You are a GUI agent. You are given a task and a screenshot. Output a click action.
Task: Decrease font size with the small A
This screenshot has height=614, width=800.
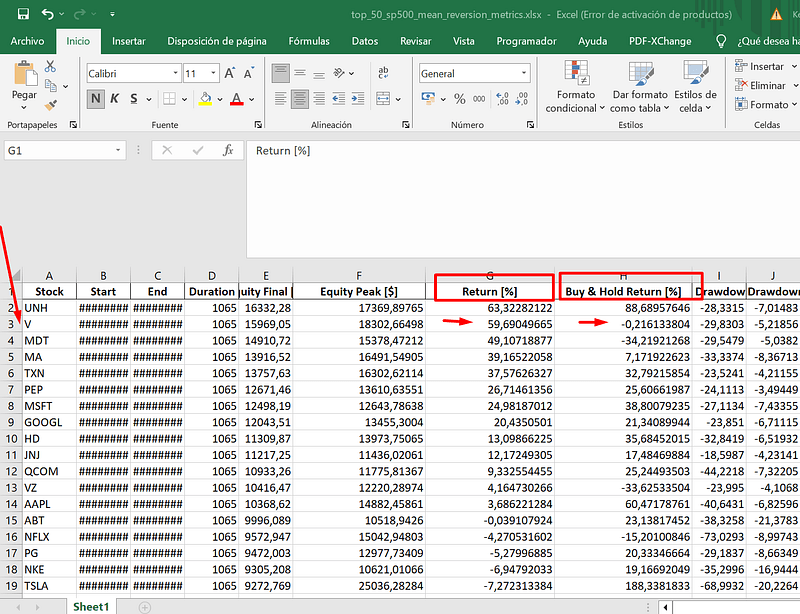(x=248, y=73)
